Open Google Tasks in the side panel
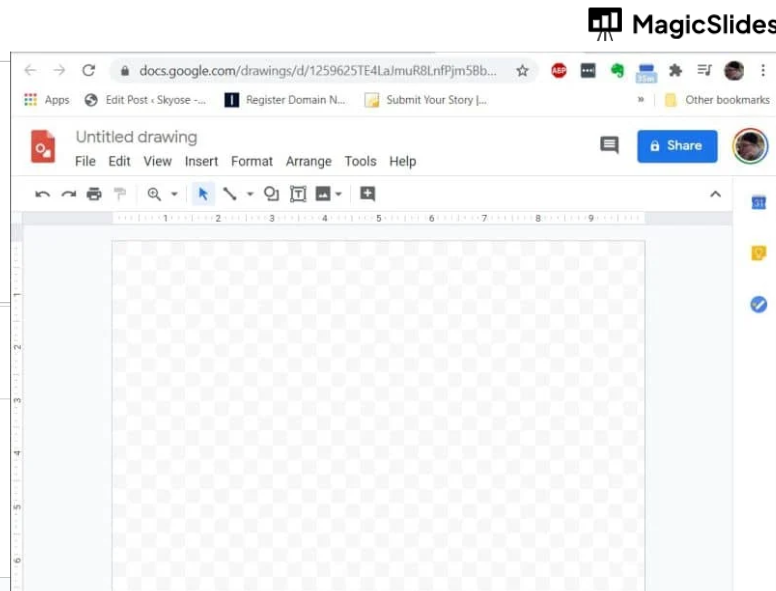The image size is (776, 591). [x=759, y=304]
